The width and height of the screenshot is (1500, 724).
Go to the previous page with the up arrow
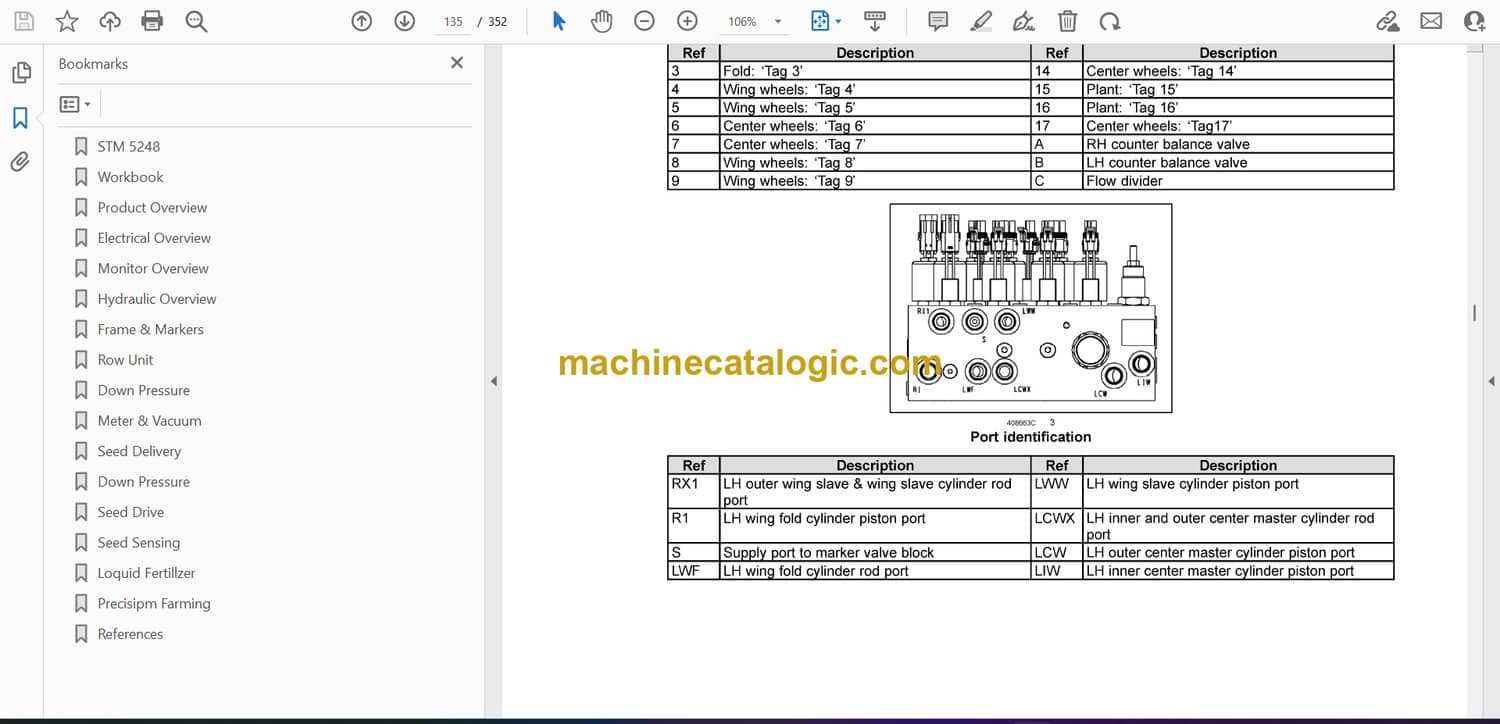(362, 21)
